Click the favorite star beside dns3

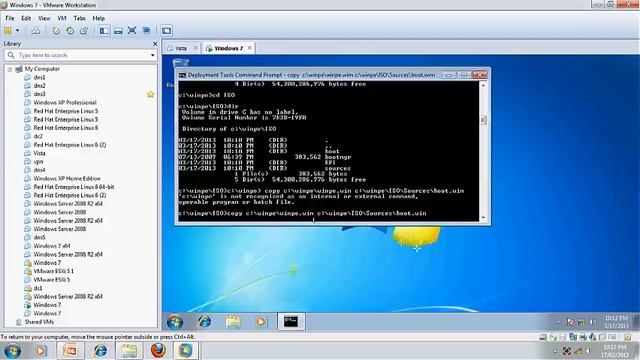[151, 94]
